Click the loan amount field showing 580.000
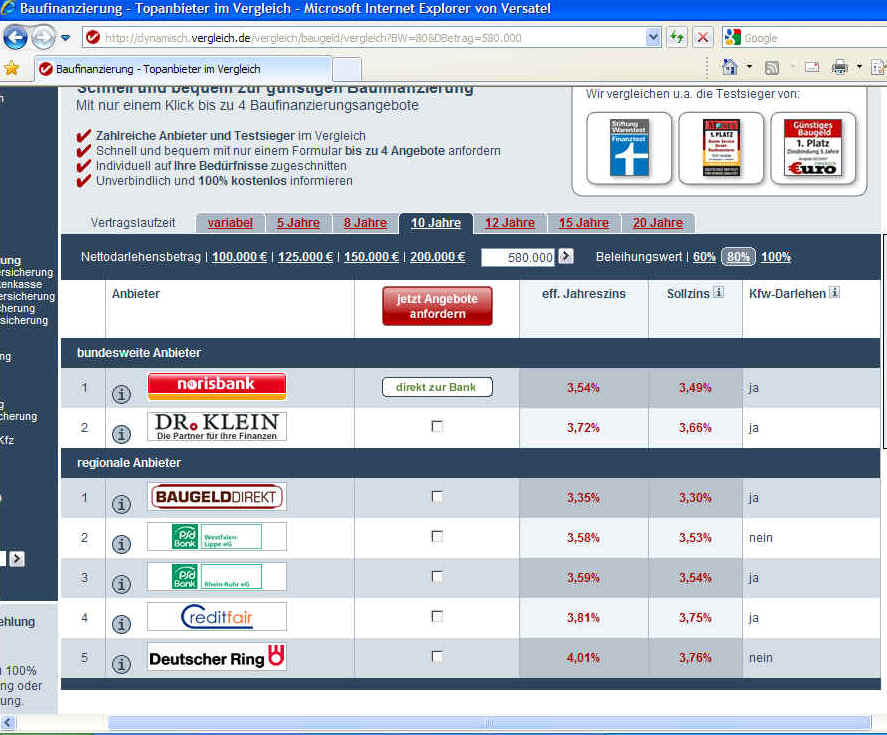 [x=518, y=257]
